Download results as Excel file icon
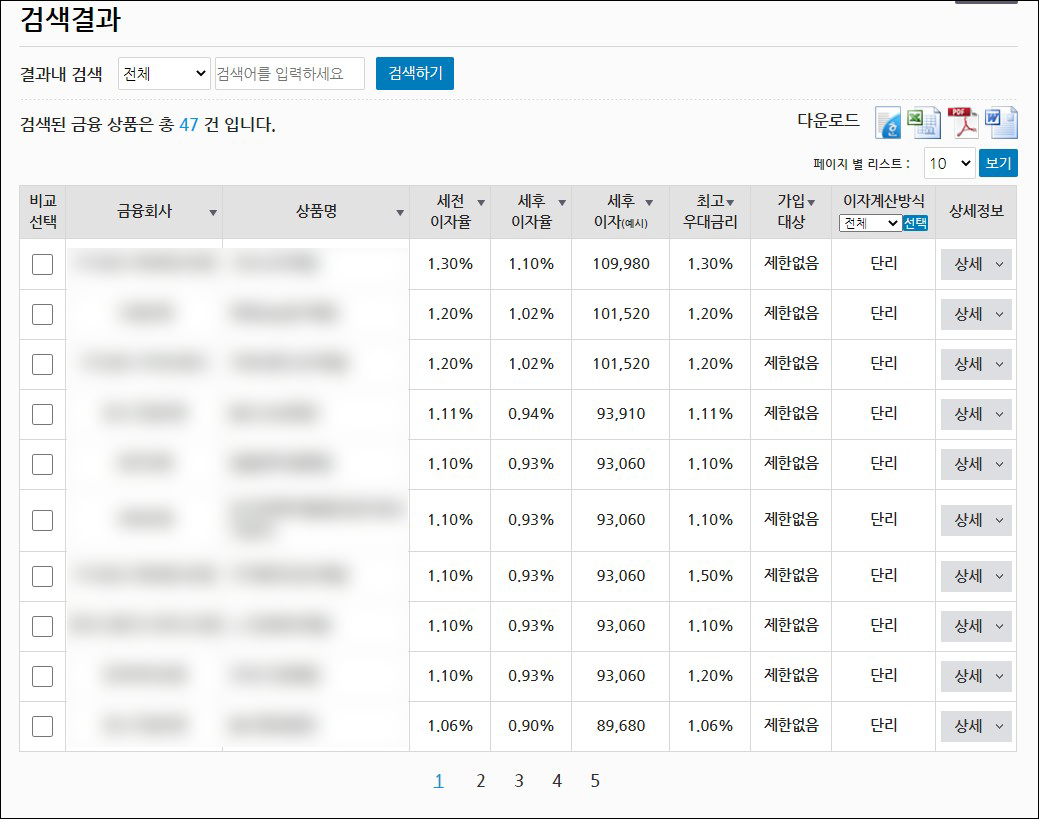The height and width of the screenshot is (819, 1039). 924,123
